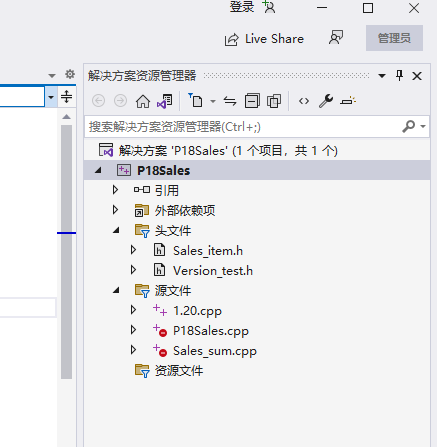
Task: Expand Sales_item.h file node
Action: (x=133, y=250)
